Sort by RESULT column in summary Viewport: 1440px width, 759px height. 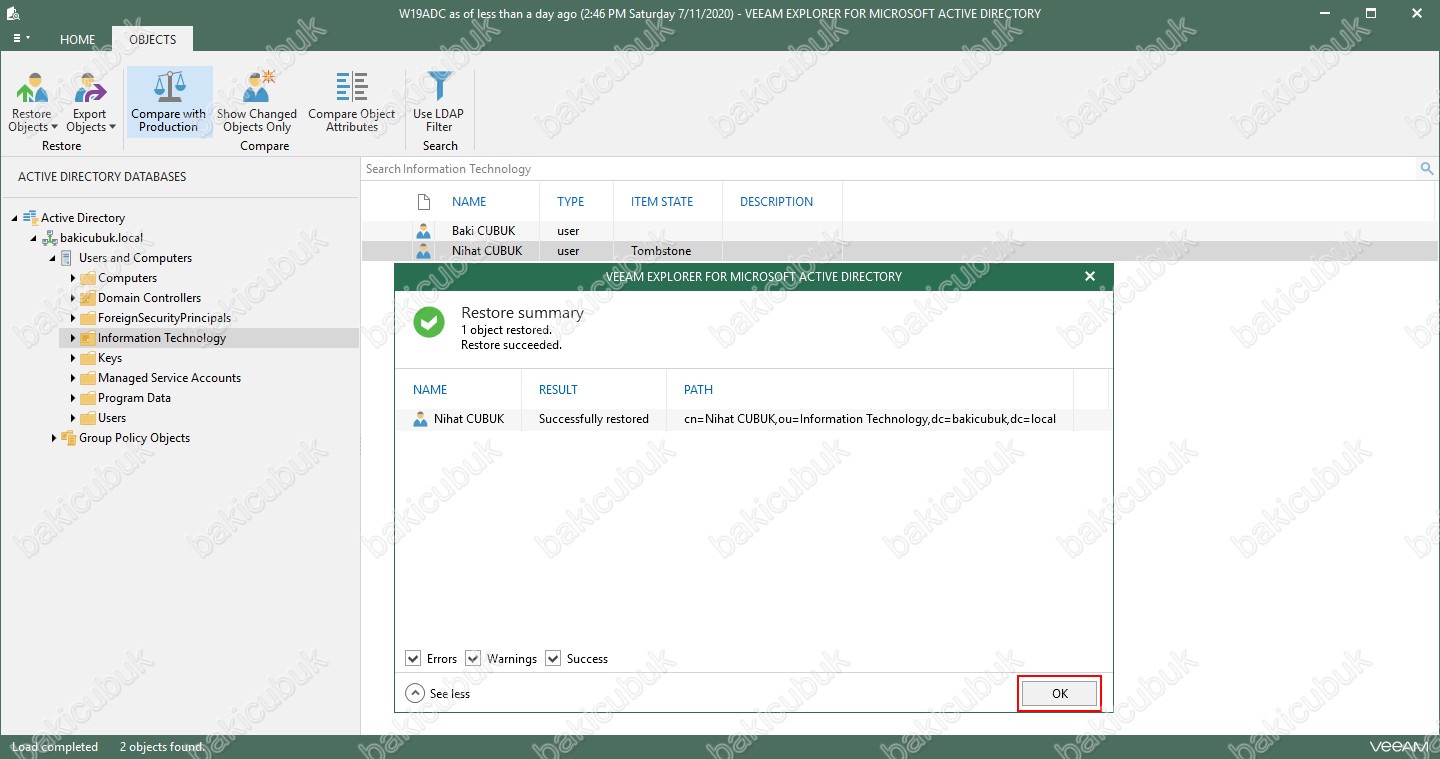coord(558,389)
